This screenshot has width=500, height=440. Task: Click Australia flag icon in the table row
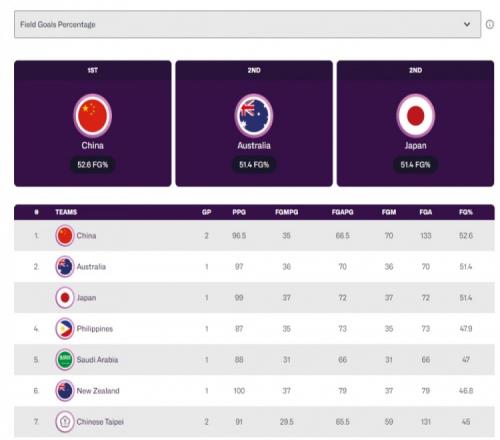point(65,267)
